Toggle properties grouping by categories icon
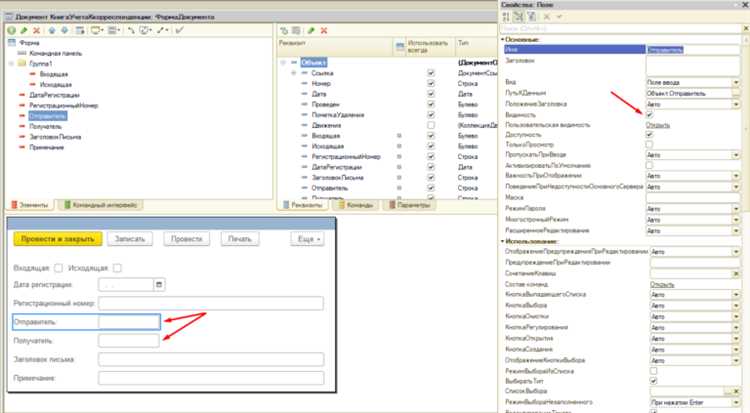The image size is (750, 413). click(518, 17)
